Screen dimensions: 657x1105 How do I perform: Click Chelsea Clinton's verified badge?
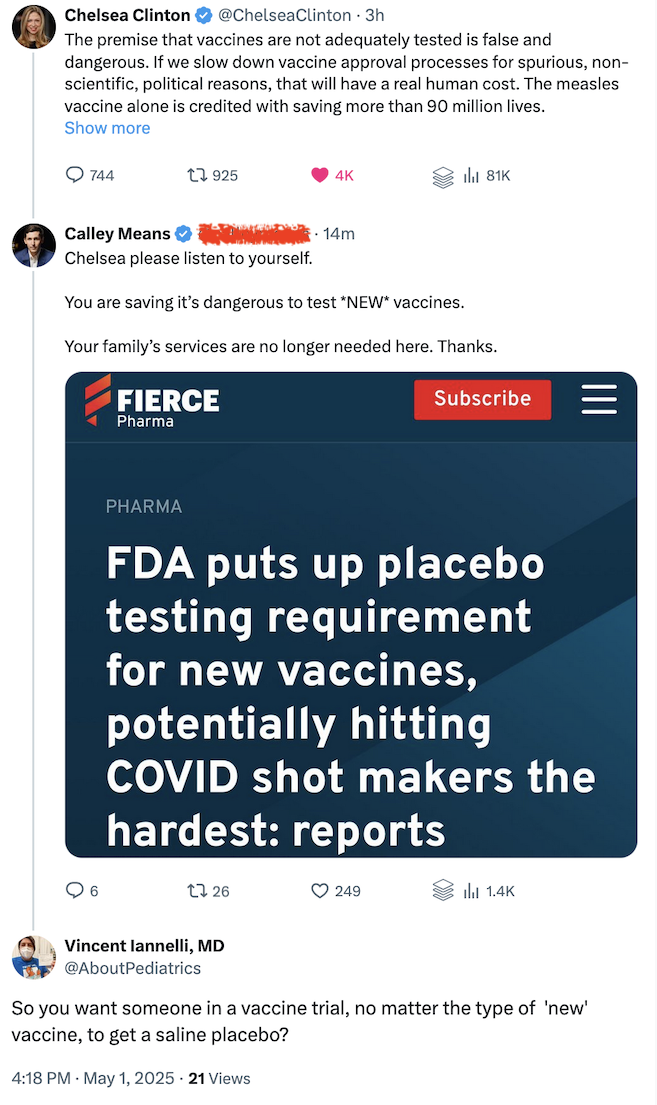coord(204,16)
